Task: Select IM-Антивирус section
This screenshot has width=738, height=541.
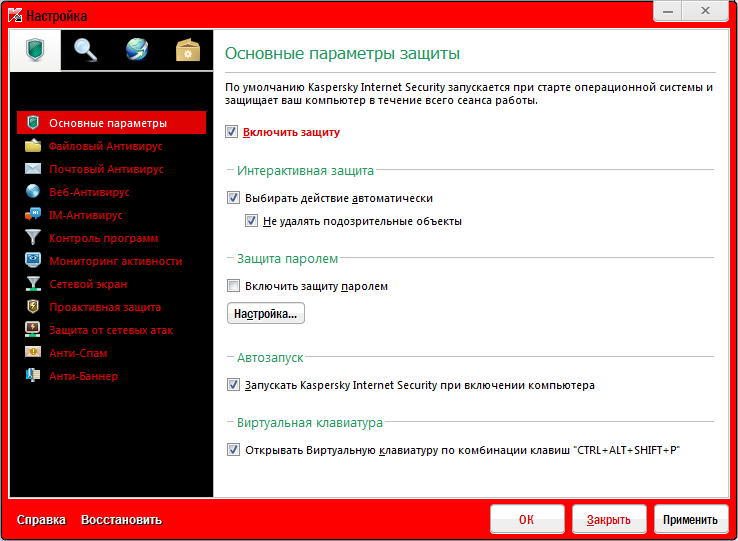Action: [86, 215]
